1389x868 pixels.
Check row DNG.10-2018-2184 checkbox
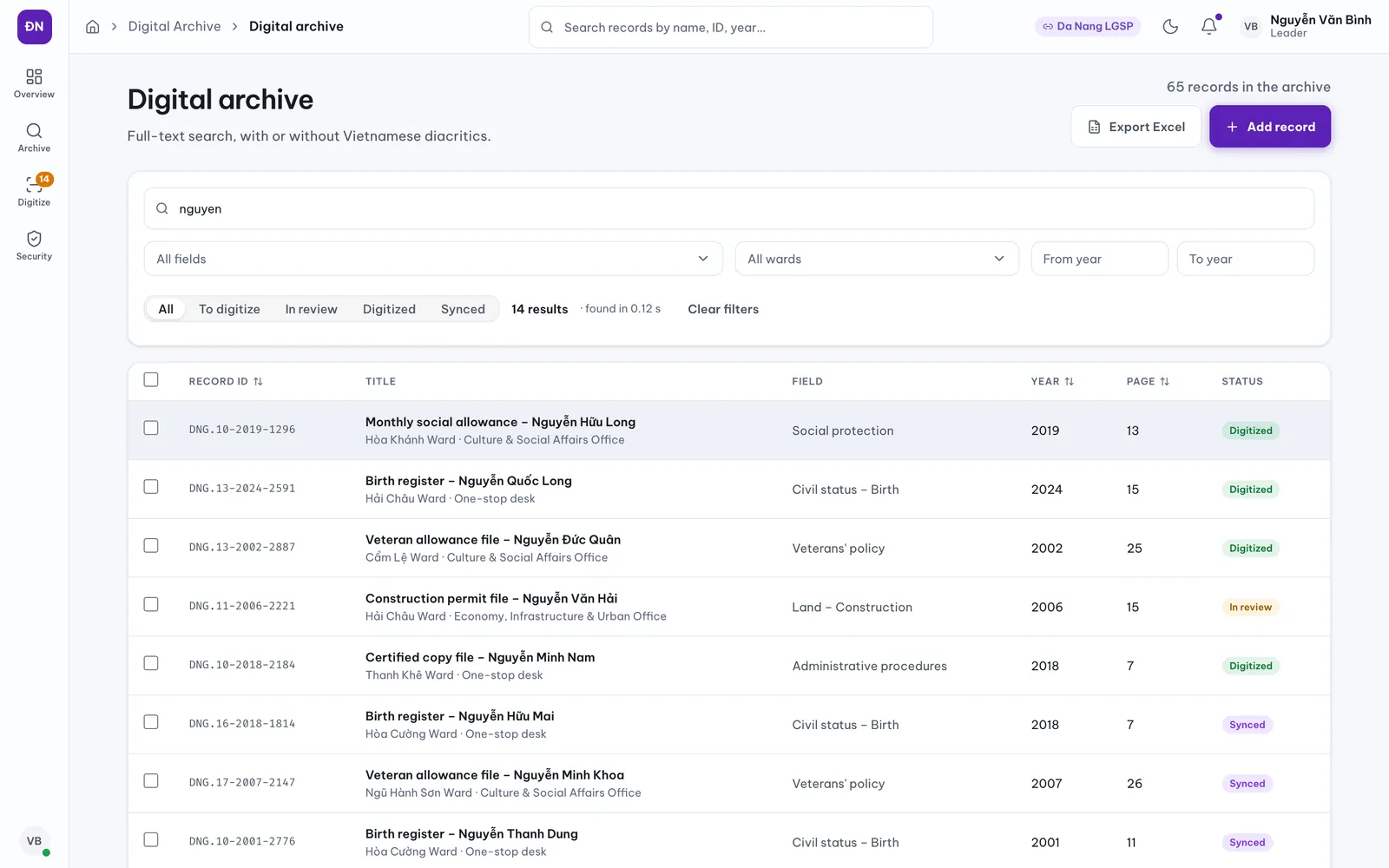pos(151,664)
